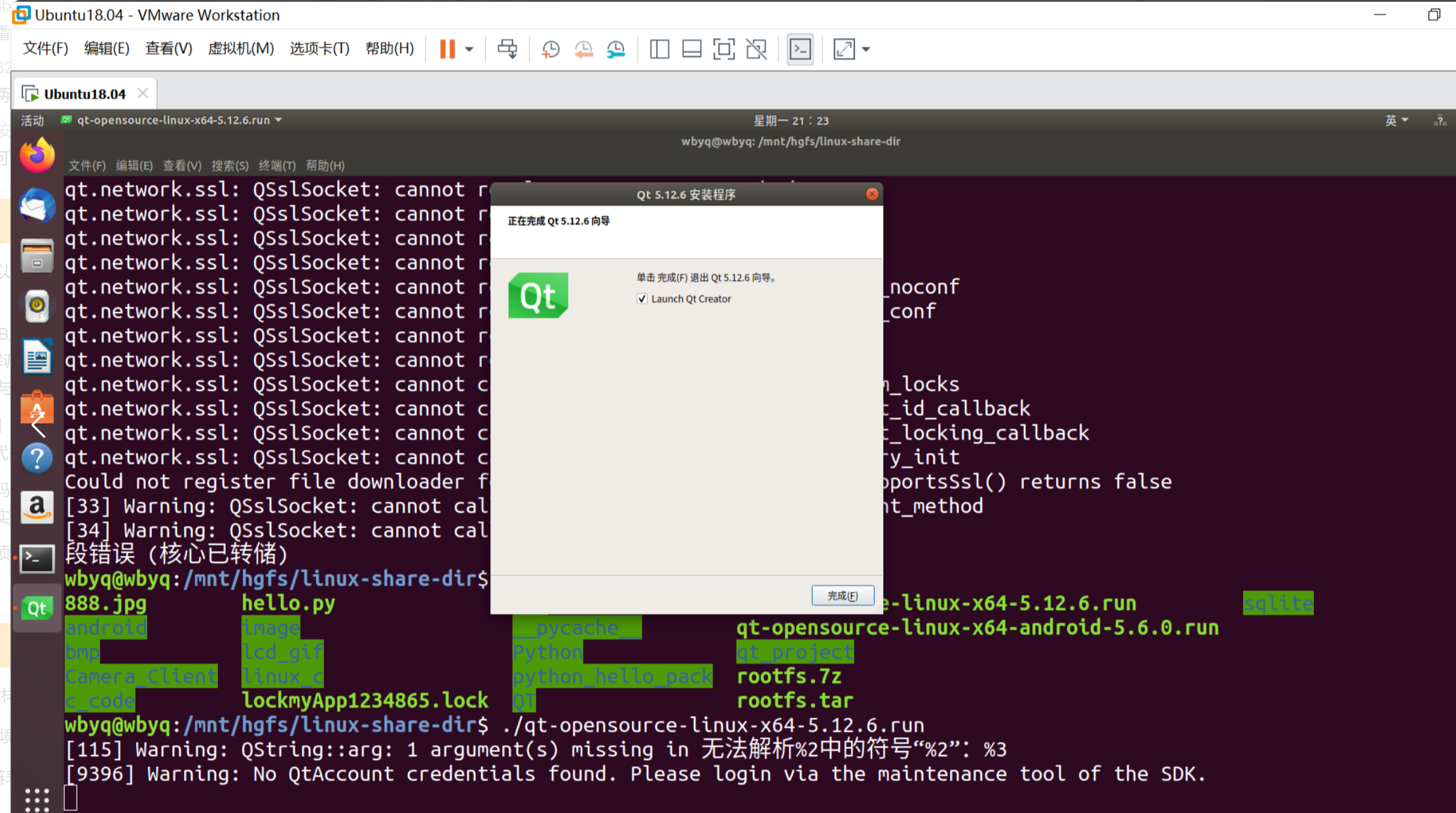This screenshot has width=1456, height=813.
Task: Click 活动 activities button
Action: tap(32, 120)
